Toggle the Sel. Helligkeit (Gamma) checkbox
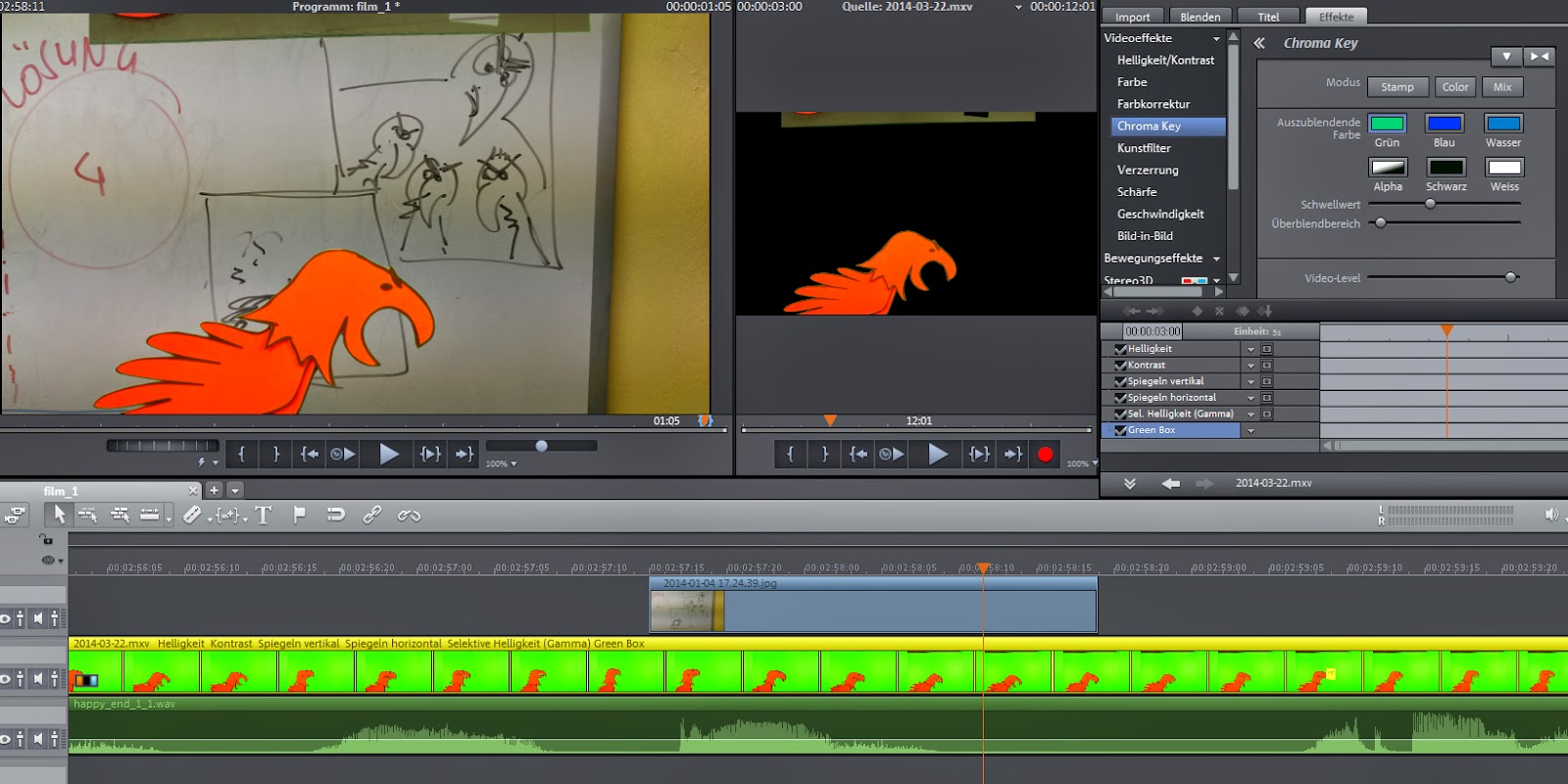This screenshot has width=1568, height=784. tap(1120, 414)
